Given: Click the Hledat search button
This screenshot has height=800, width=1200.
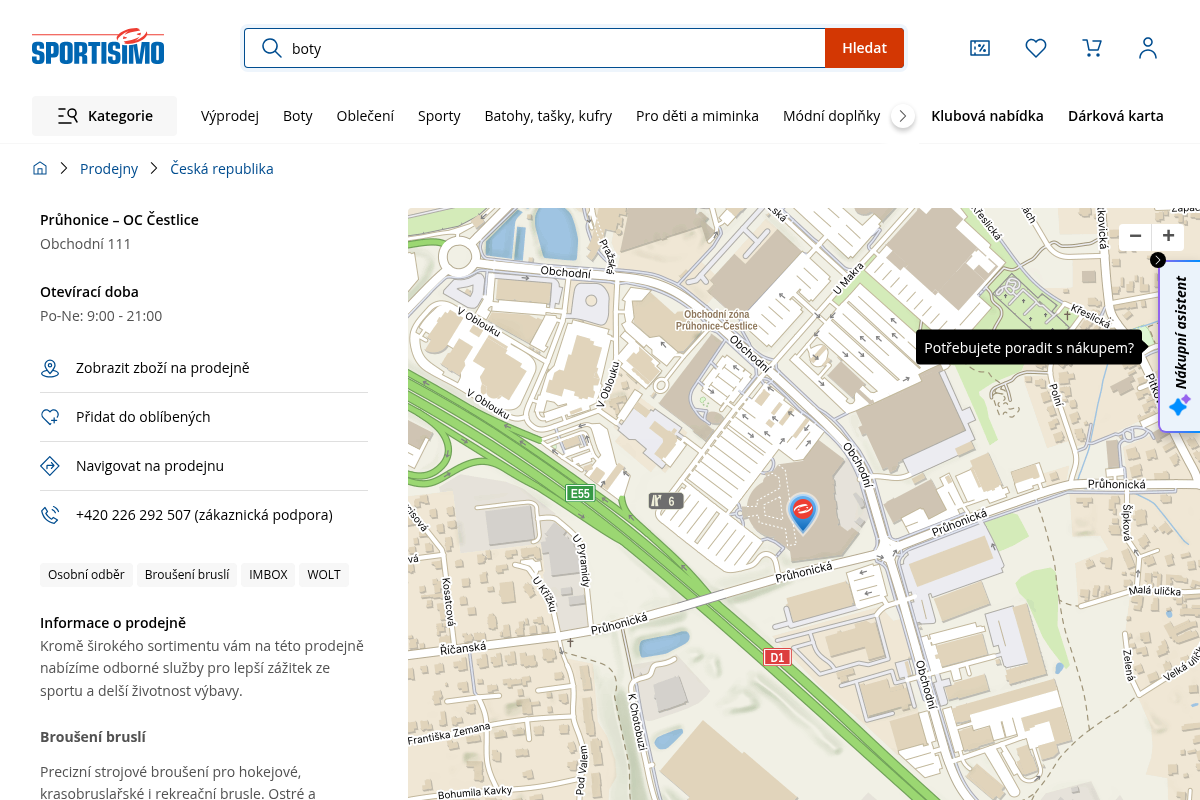Looking at the screenshot, I should [x=865, y=48].
